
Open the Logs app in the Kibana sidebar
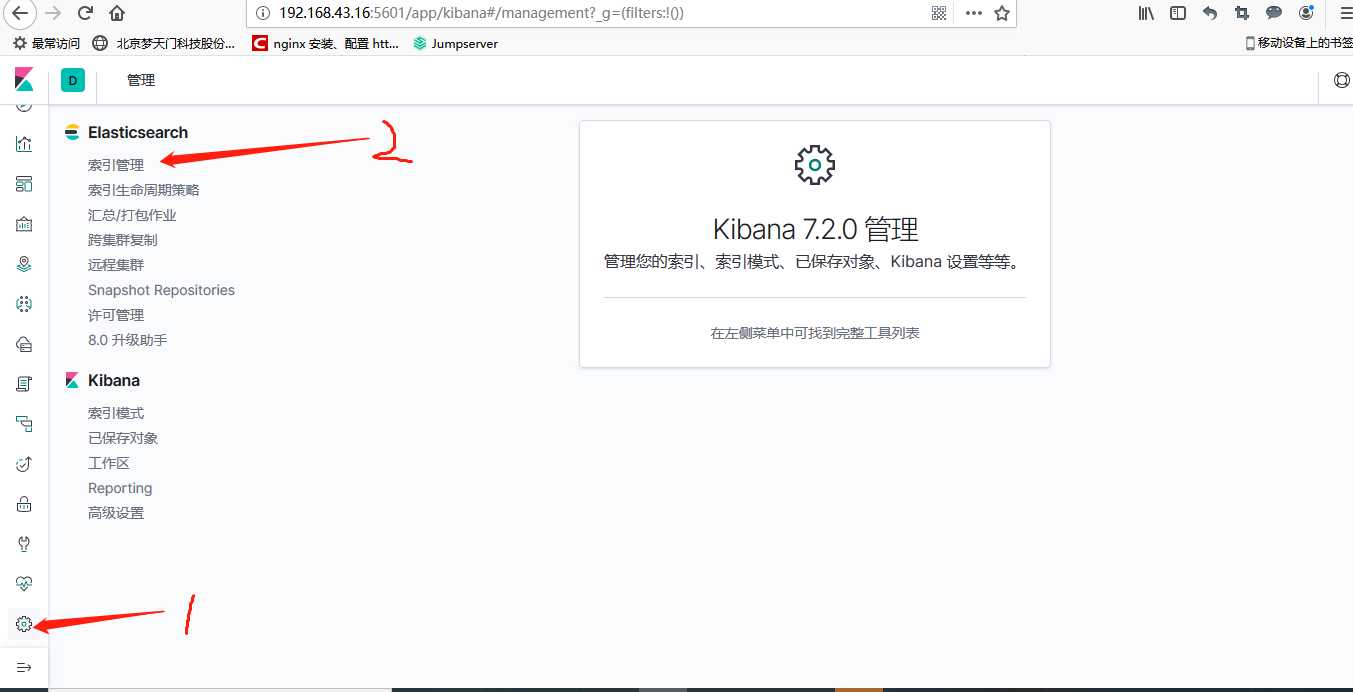point(24,384)
